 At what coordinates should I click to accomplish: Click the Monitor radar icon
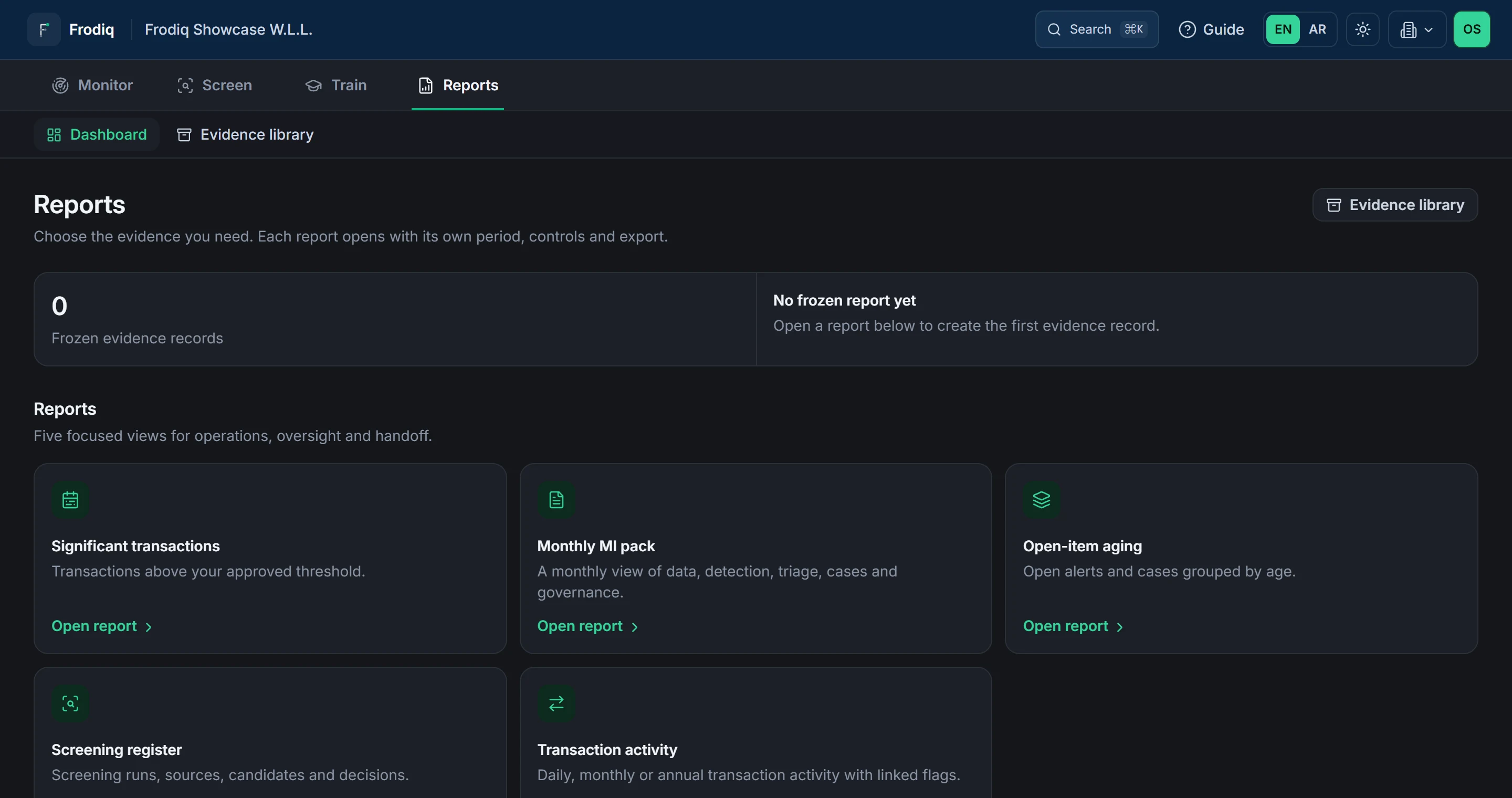[x=60, y=86]
